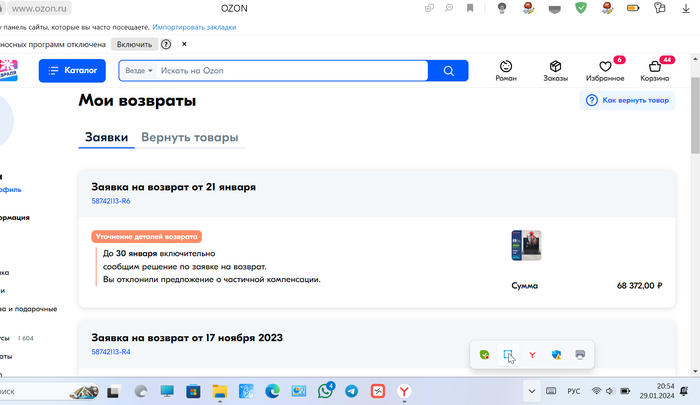Screen dimensions: 700x405
Task: Dismiss the info bar with the X
Action: [x=184, y=44]
